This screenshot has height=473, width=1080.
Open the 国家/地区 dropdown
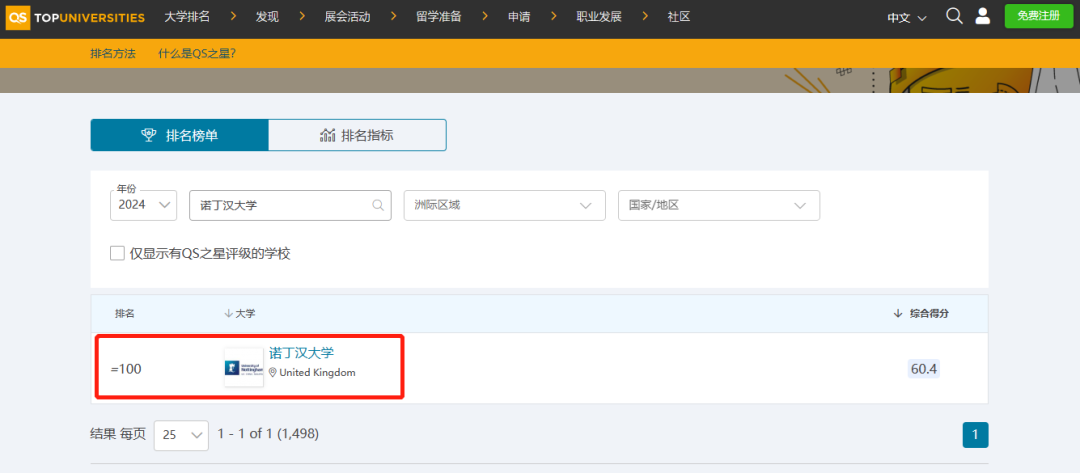(x=719, y=205)
